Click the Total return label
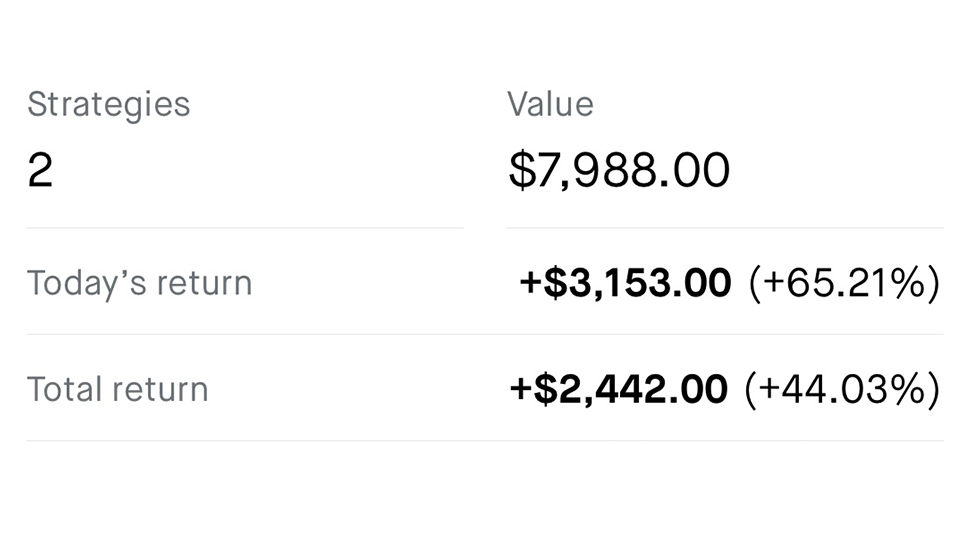The height and width of the screenshot is (539, 960). coord(118,390)
